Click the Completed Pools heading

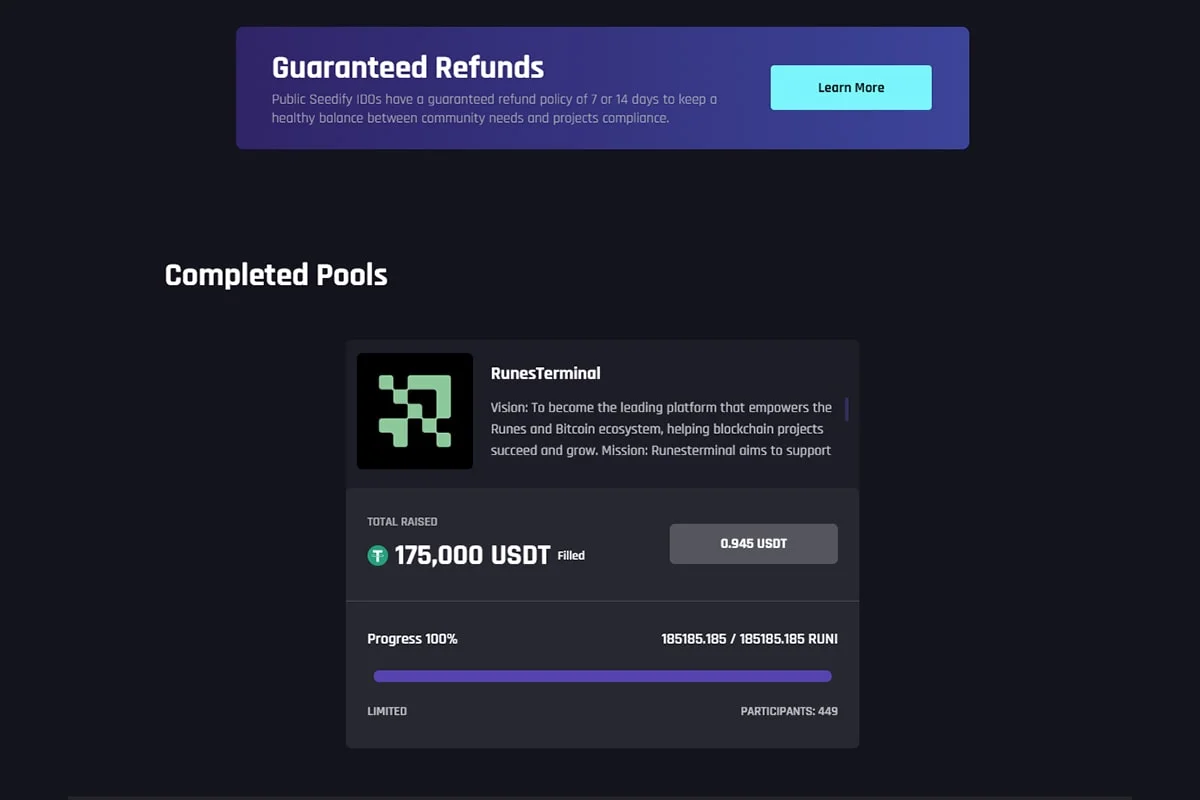(276, 275)
